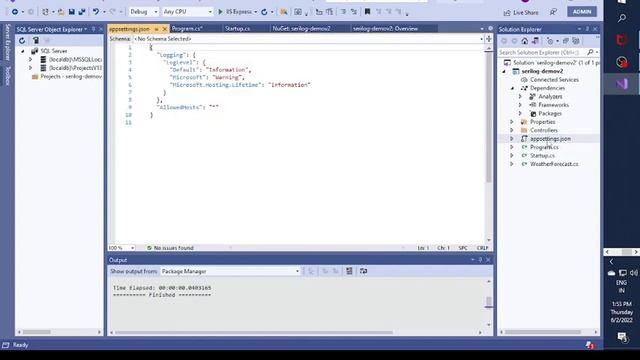Select Connected Services in Solution Explorer
Viewport: 640px width, 360px height.
(x=554, y=80)
